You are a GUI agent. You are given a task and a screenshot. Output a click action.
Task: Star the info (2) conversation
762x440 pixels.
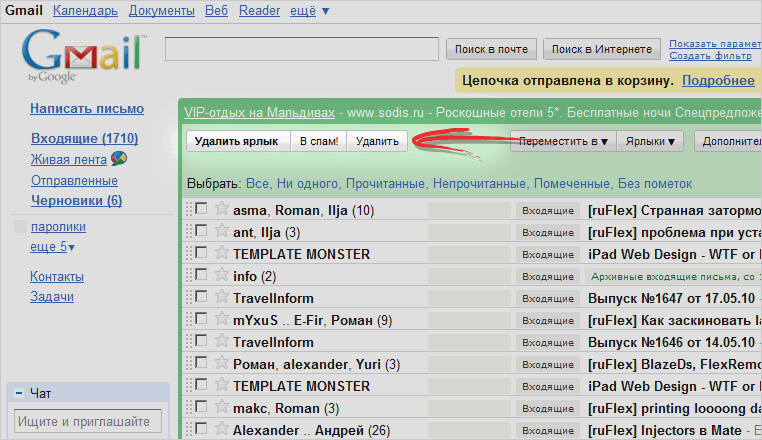click(222, 275)
